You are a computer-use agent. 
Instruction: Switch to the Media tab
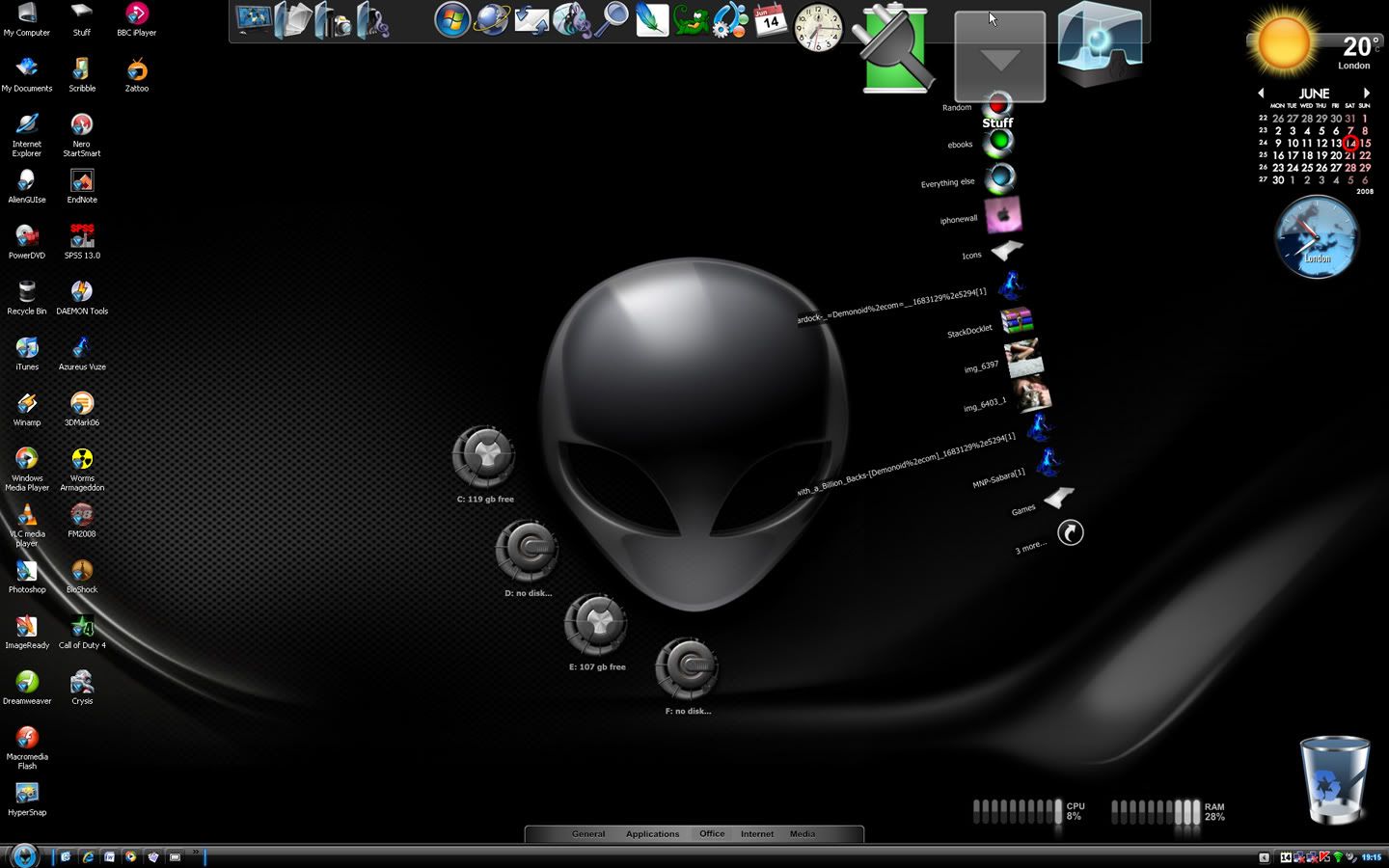click(x=803, y=834)
